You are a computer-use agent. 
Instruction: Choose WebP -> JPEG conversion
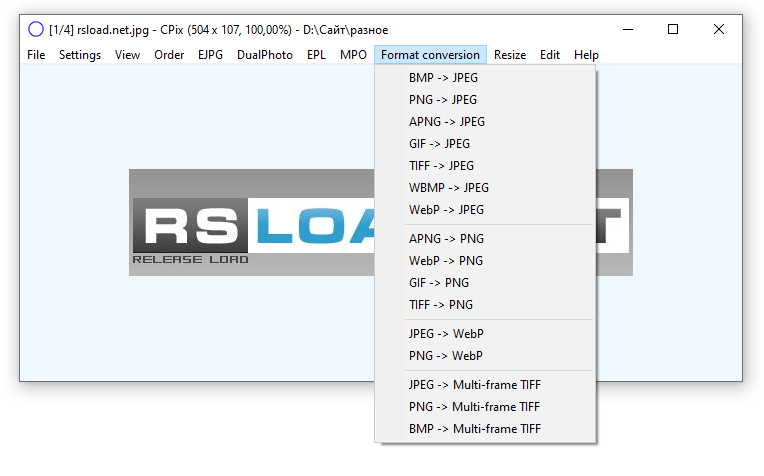pos(485,209)
